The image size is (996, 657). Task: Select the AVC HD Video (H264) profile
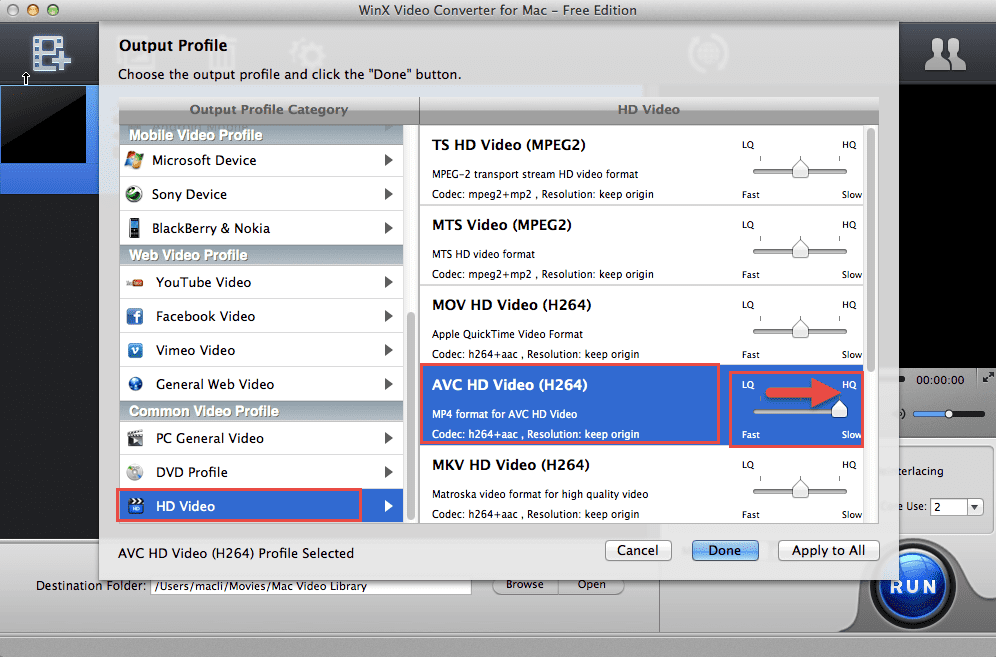(x=642, y=405)
